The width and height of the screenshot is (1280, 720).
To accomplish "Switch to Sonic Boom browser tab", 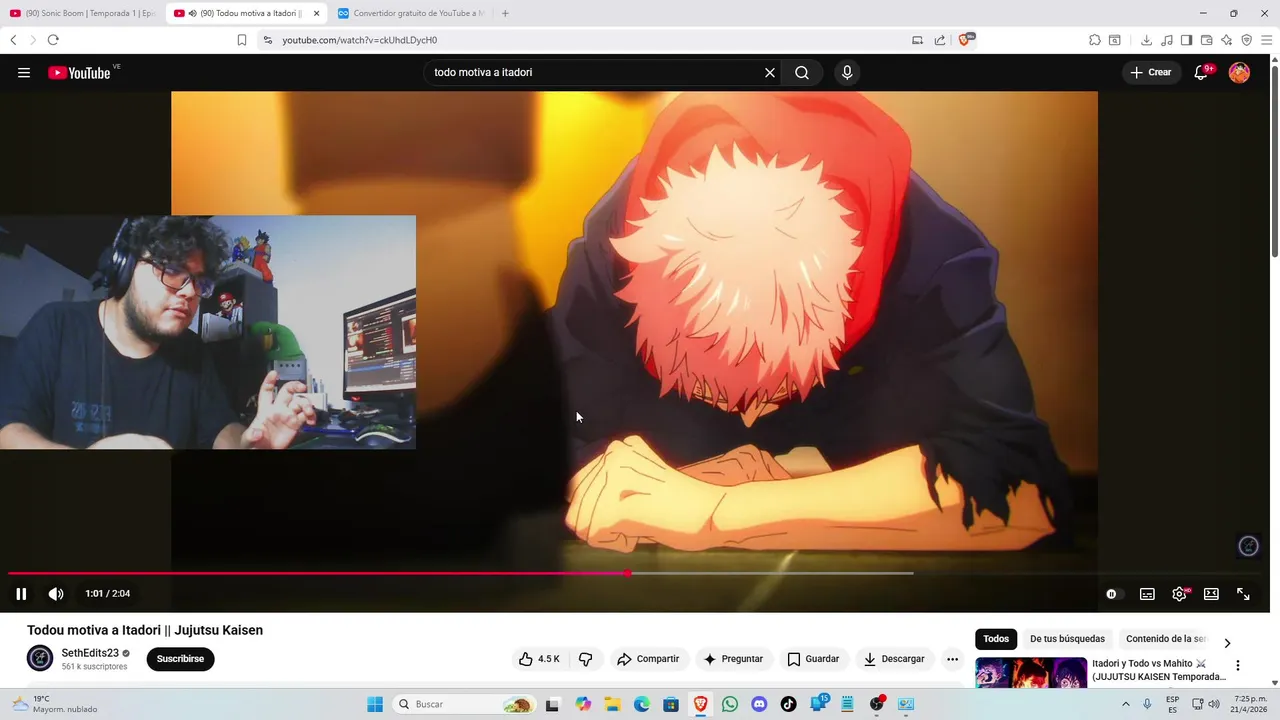I will click(82, 13).
